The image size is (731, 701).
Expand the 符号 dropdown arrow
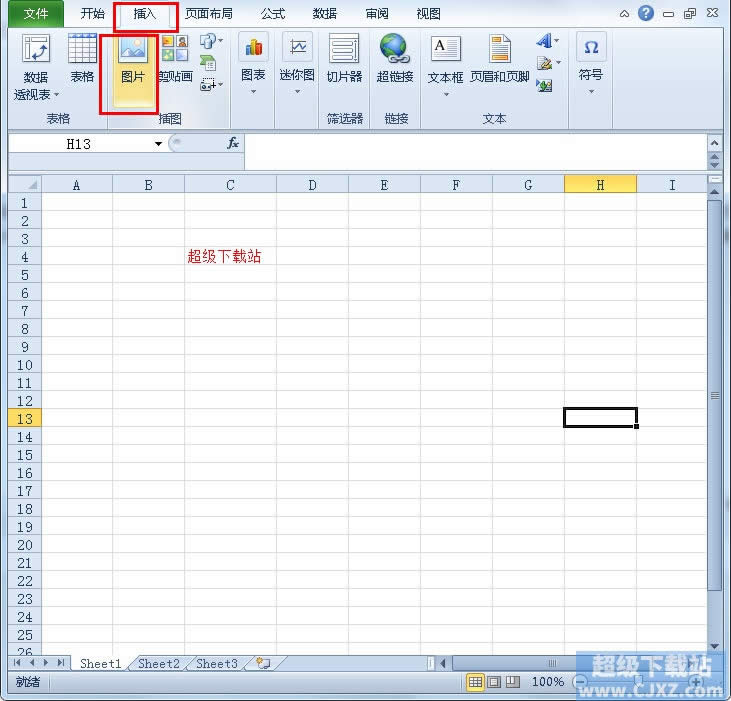(591, 91)
